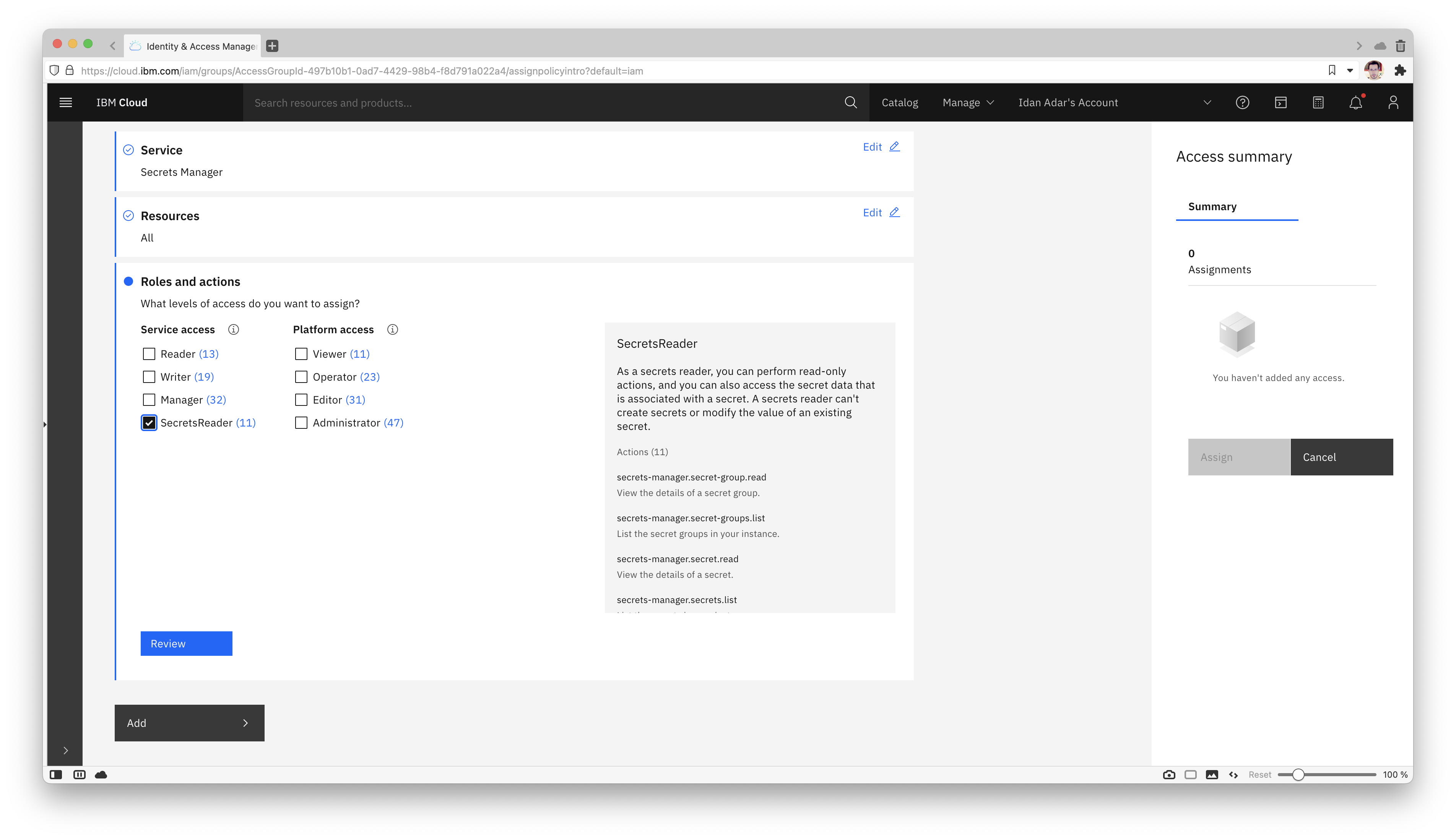
Task: Open the IBM Cloud Shell icon
Action: tap(1280, 102)
